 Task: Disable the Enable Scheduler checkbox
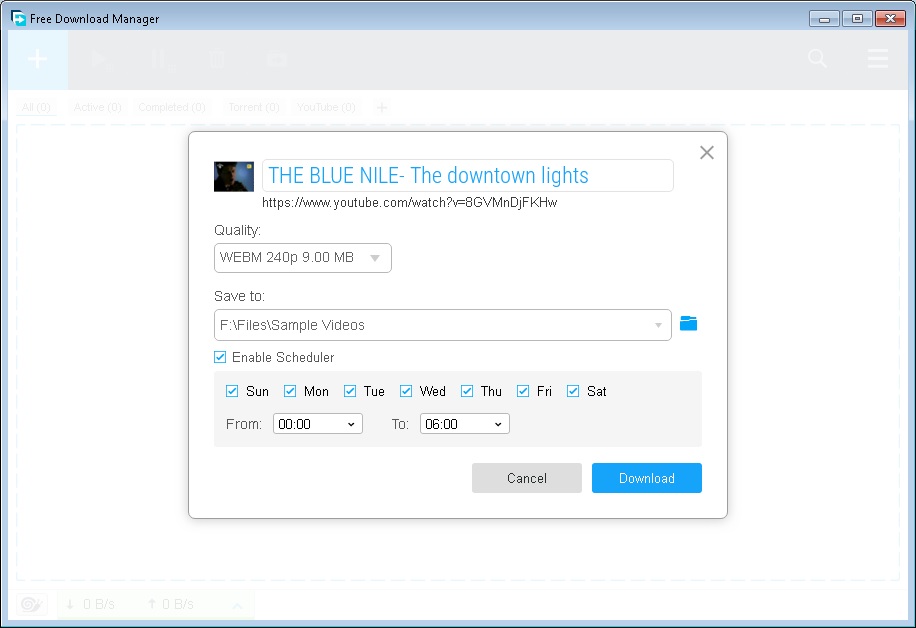219,357
